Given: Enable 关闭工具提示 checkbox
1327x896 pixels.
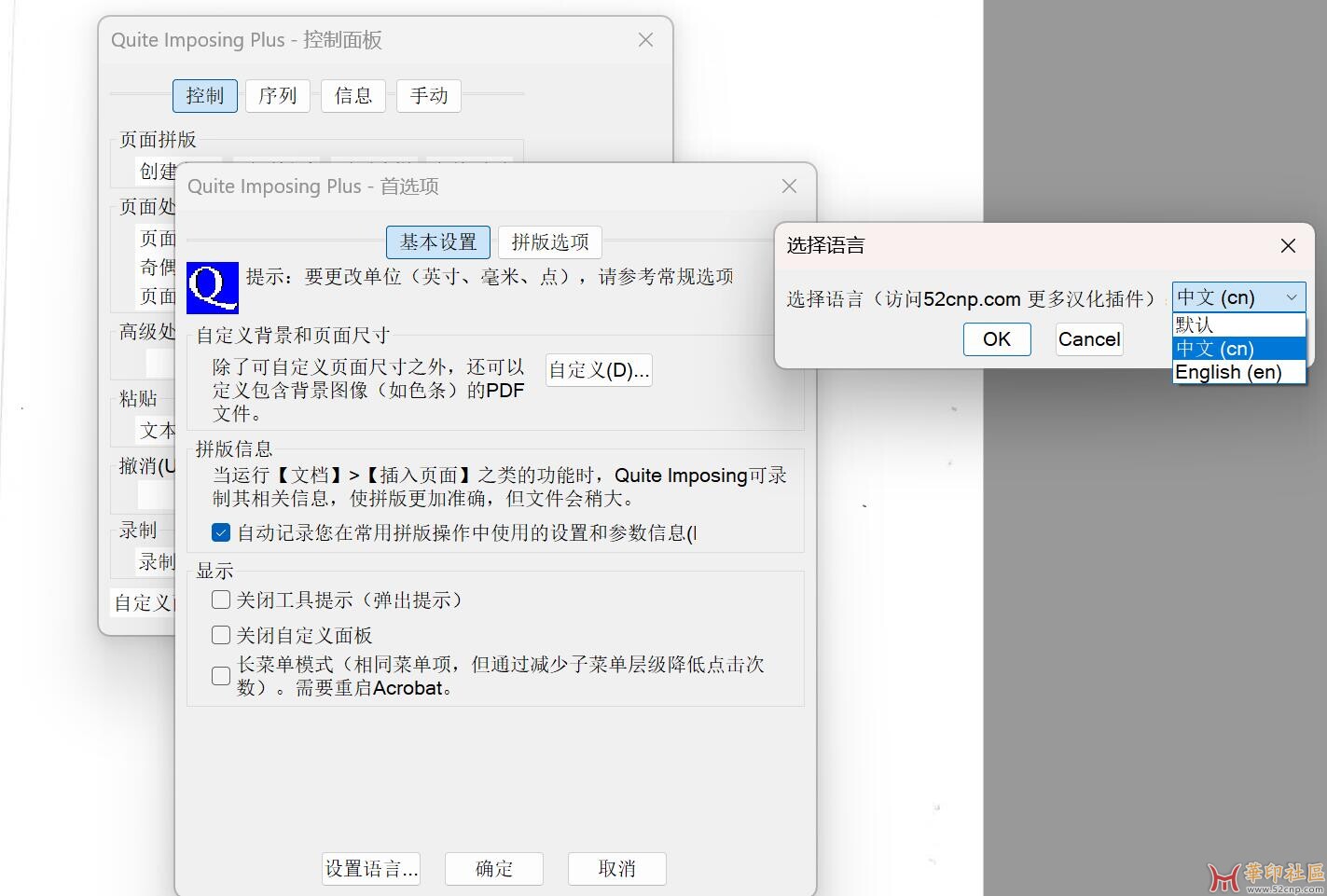Looking at the screenshot, I should pos(221,600).
